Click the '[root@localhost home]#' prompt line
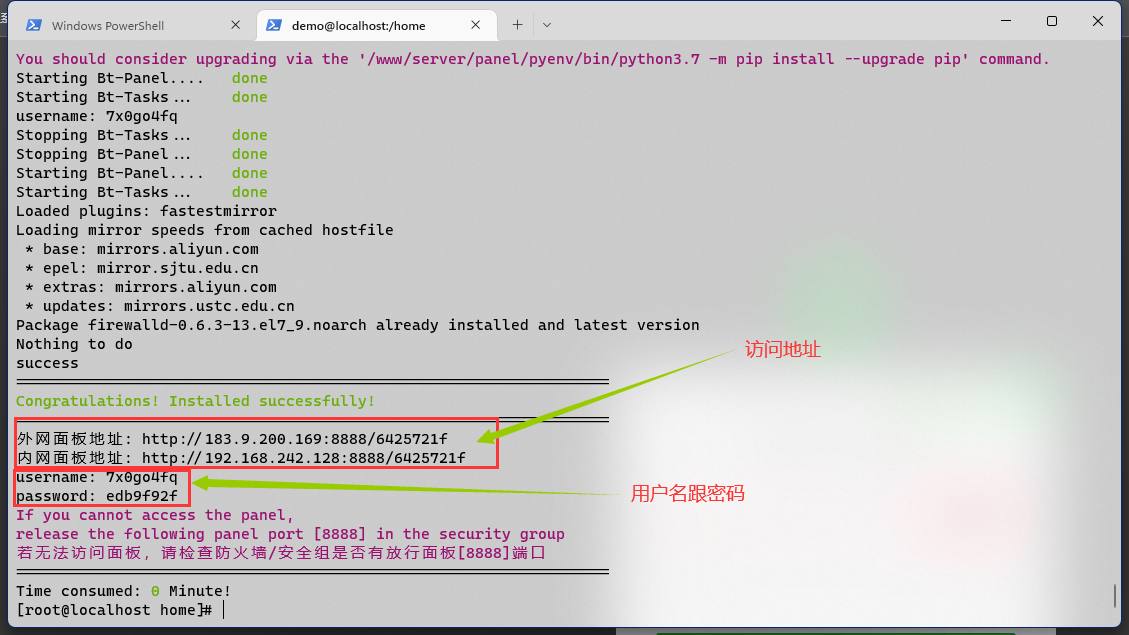Image resolution: width=1129 pixels, height=635 pixels. [x=114, y=610]
